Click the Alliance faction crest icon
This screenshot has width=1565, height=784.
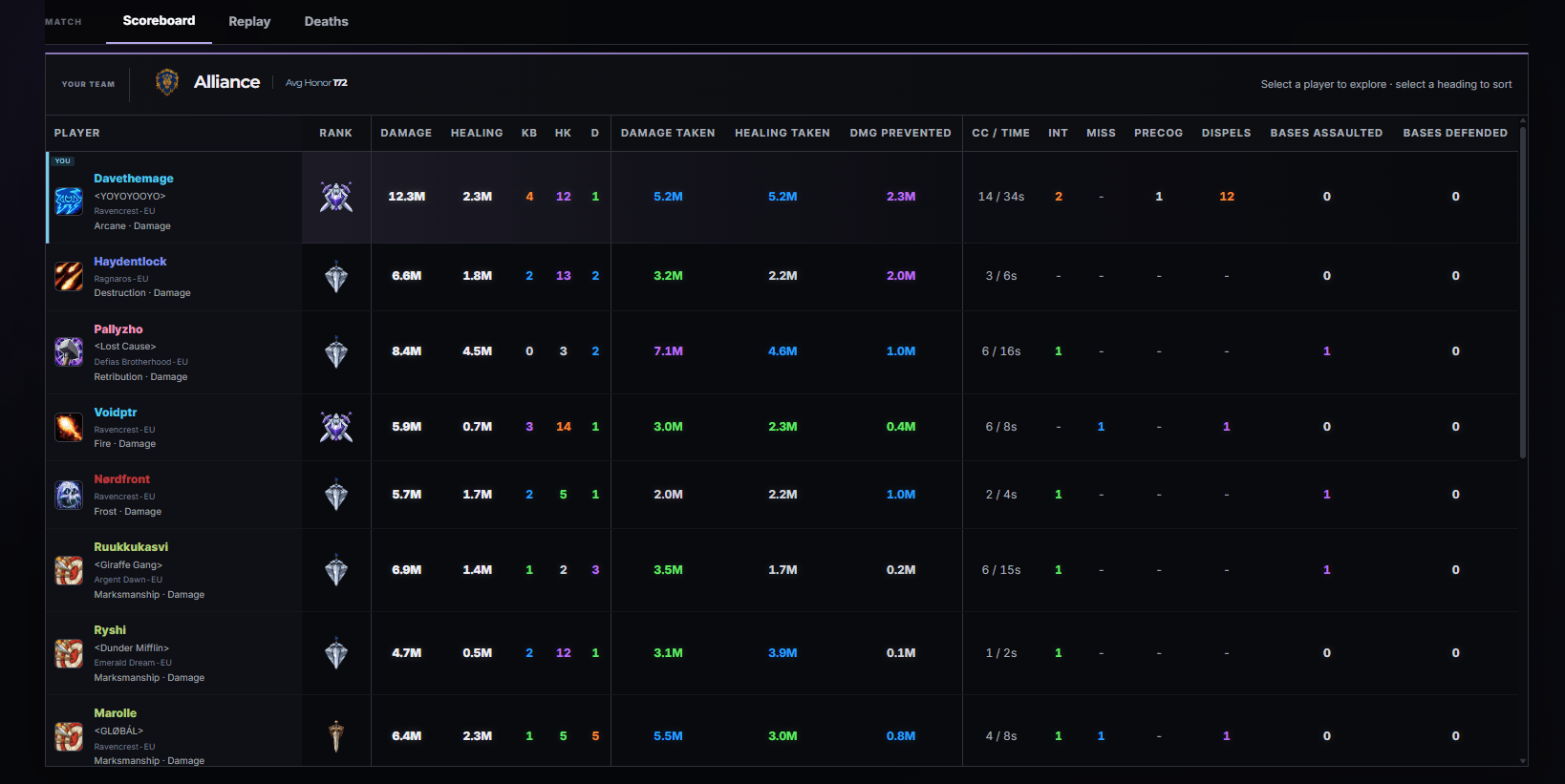coord(167,82)
